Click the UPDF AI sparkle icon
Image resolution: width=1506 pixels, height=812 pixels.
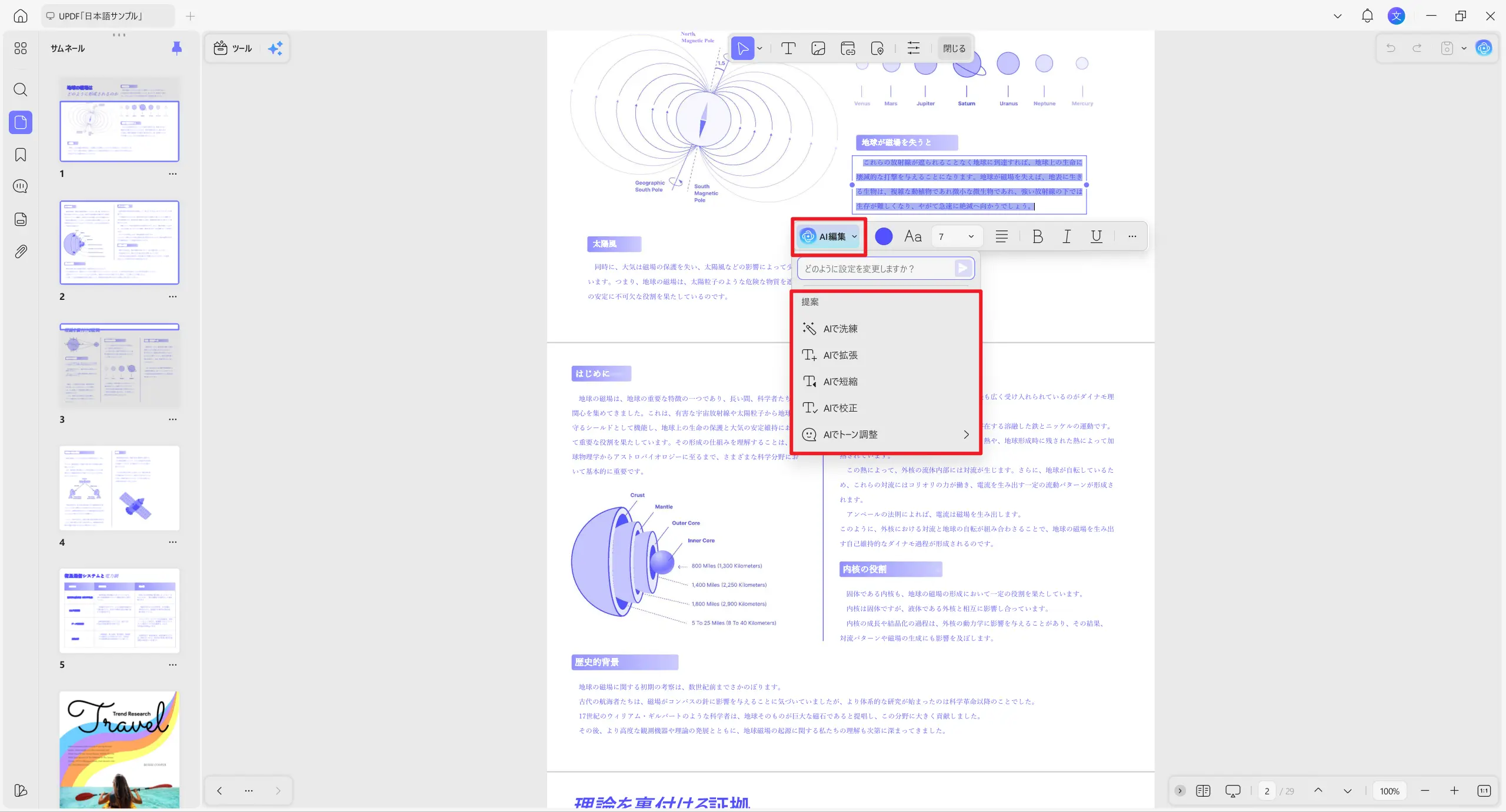click(x=275, y=48)
